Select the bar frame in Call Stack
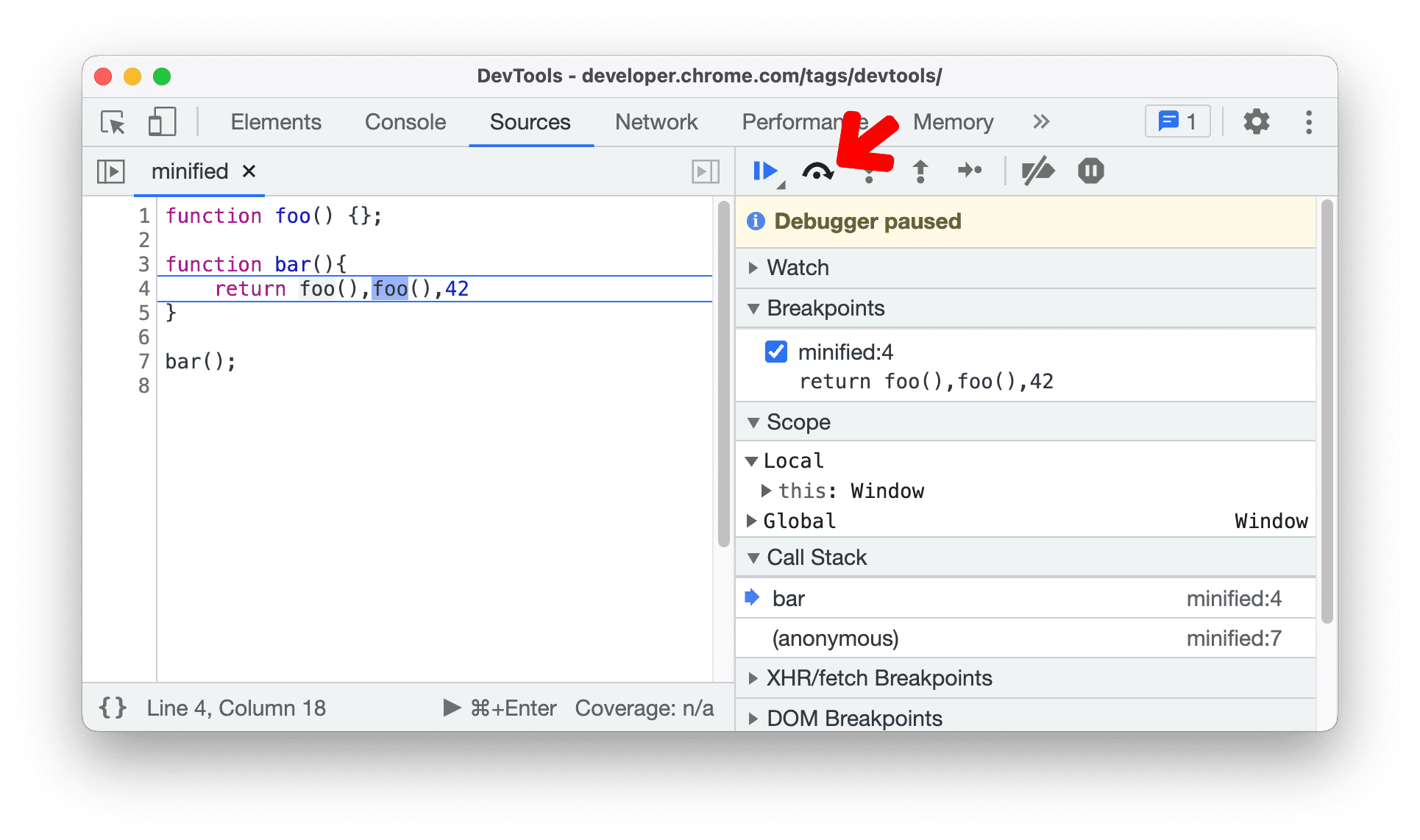 coord(801,601)
